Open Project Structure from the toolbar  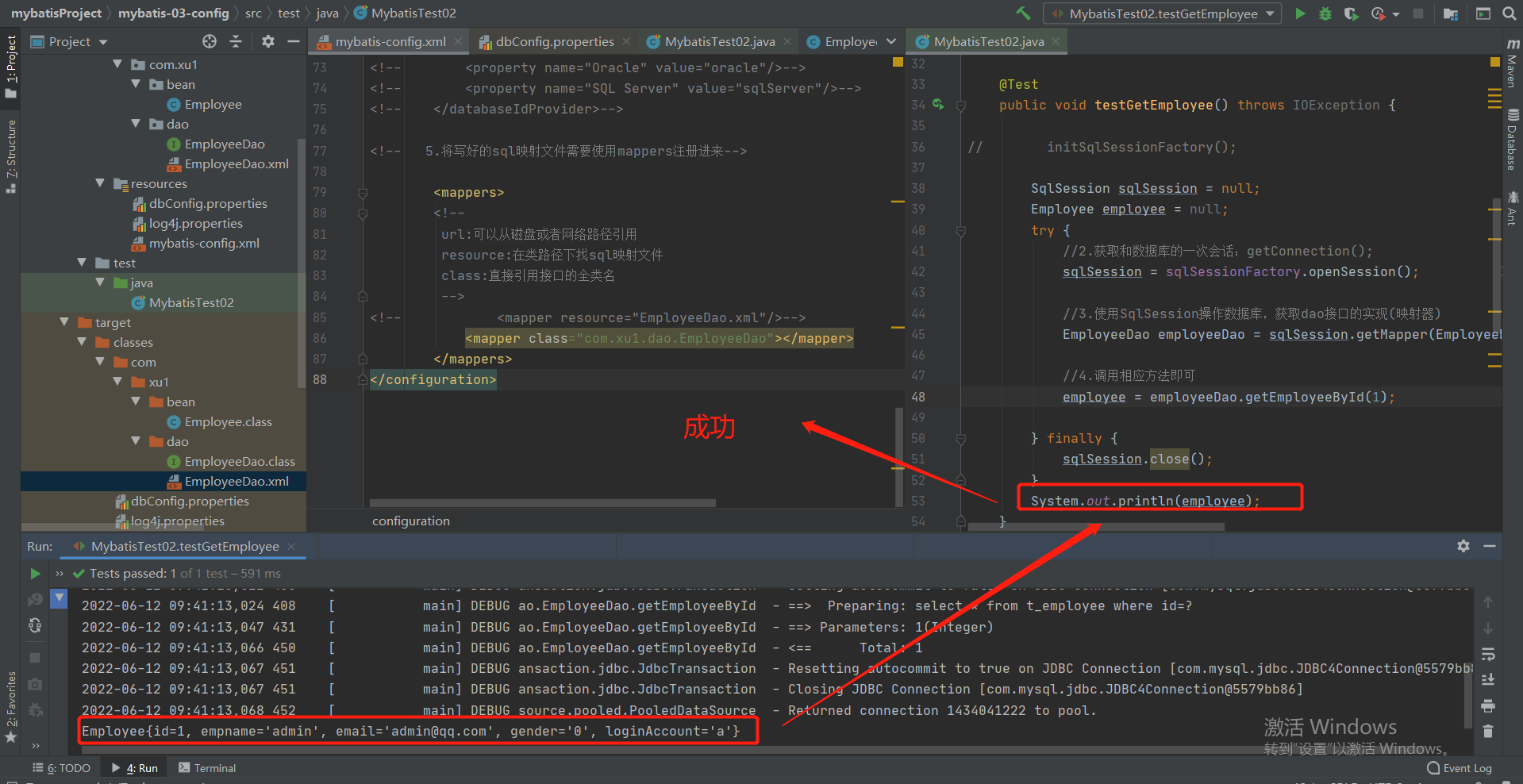coord(1451,13)
